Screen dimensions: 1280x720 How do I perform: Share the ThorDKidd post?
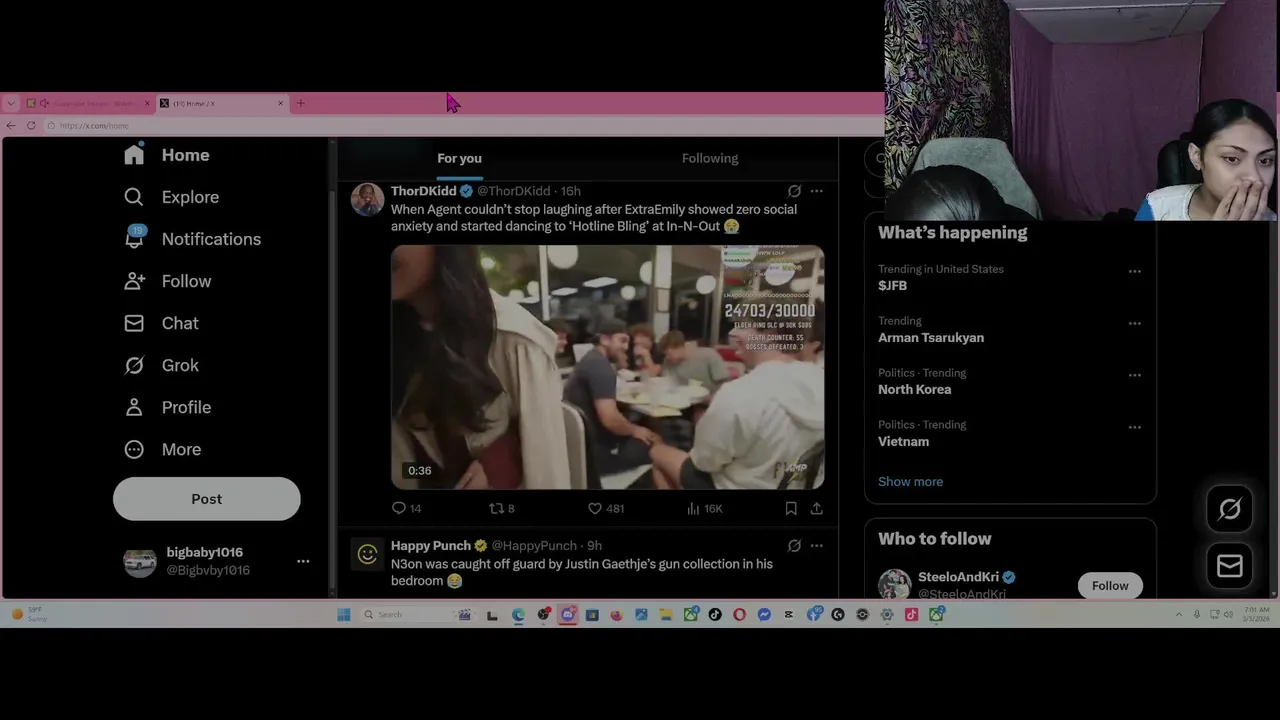click(x=817, y=508)
